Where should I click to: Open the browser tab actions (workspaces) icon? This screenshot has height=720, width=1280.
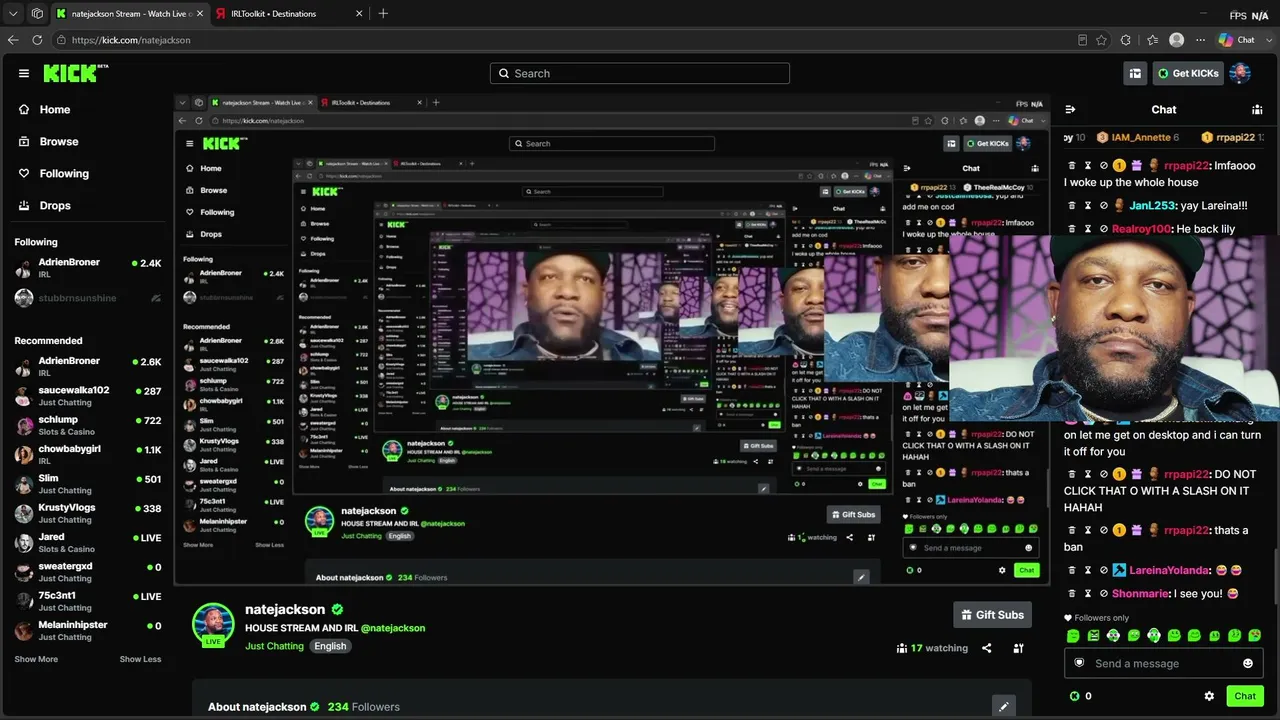(37, 14)
